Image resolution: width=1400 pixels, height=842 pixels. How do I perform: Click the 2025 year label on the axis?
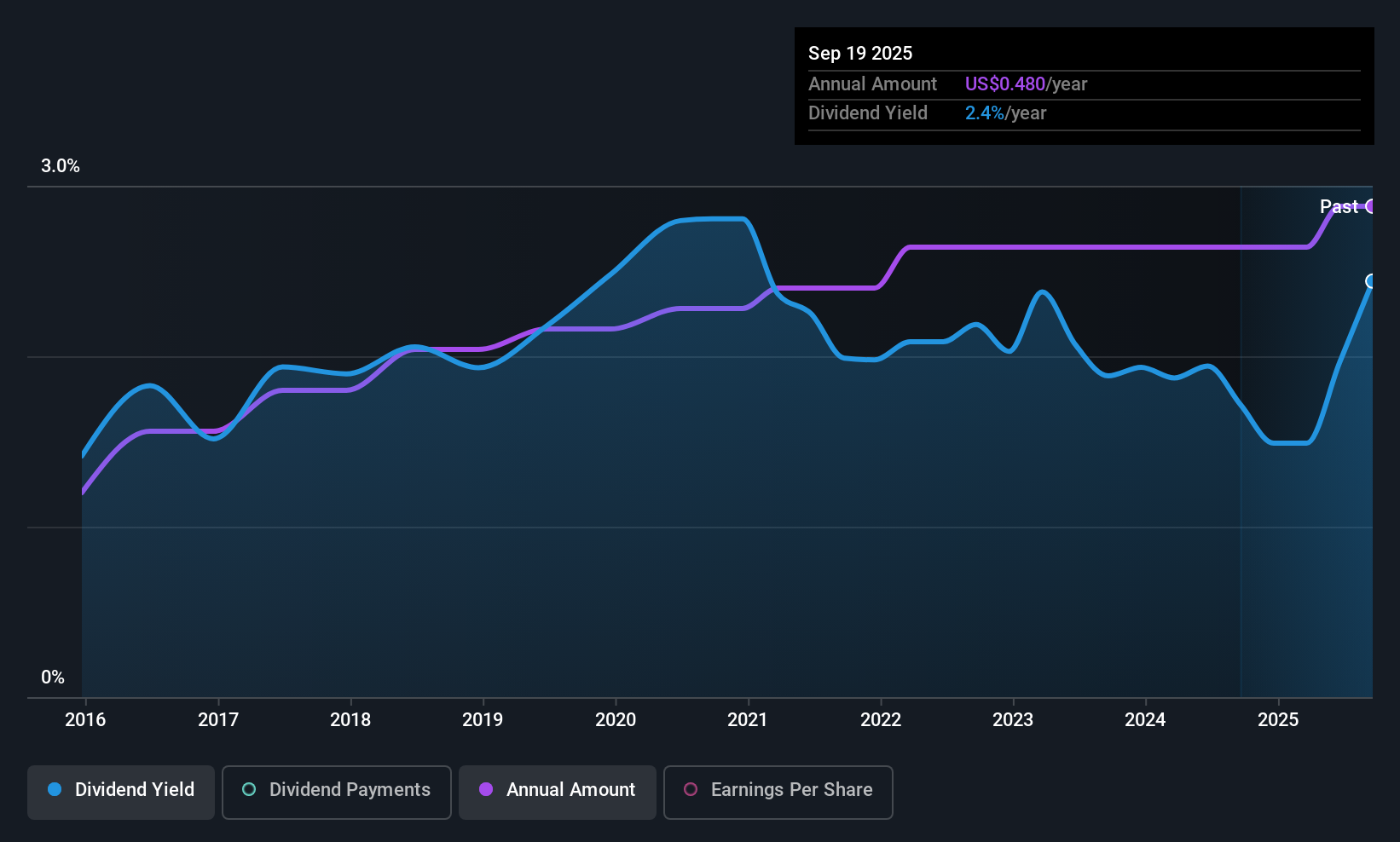click(x=1278, y=719)
